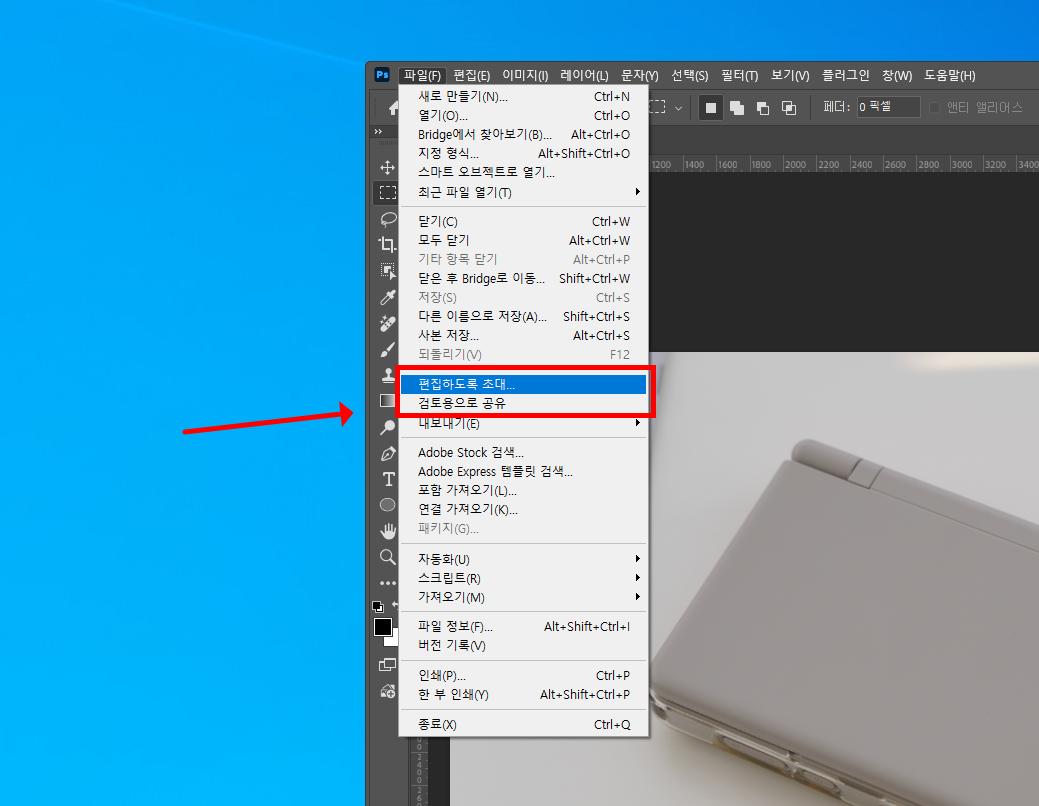This screenshot has height=806, width=1039.
Task: Select the Dodge tool
Action: (x=388, y=428)
